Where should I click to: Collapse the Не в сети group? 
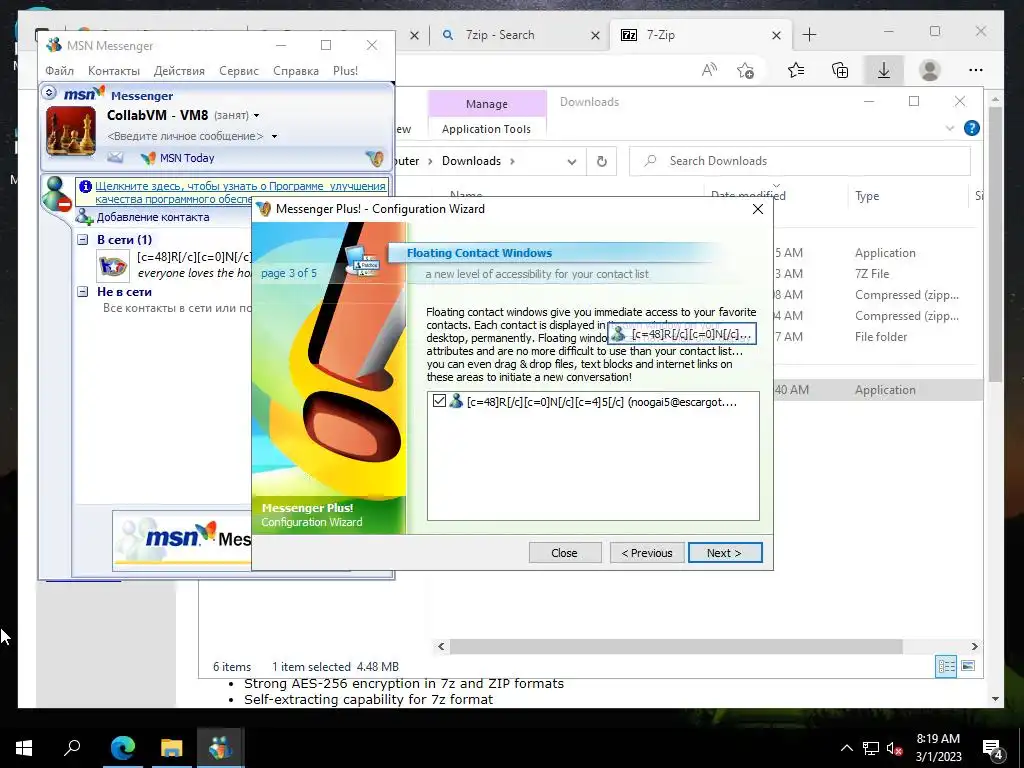pos(83,292)
